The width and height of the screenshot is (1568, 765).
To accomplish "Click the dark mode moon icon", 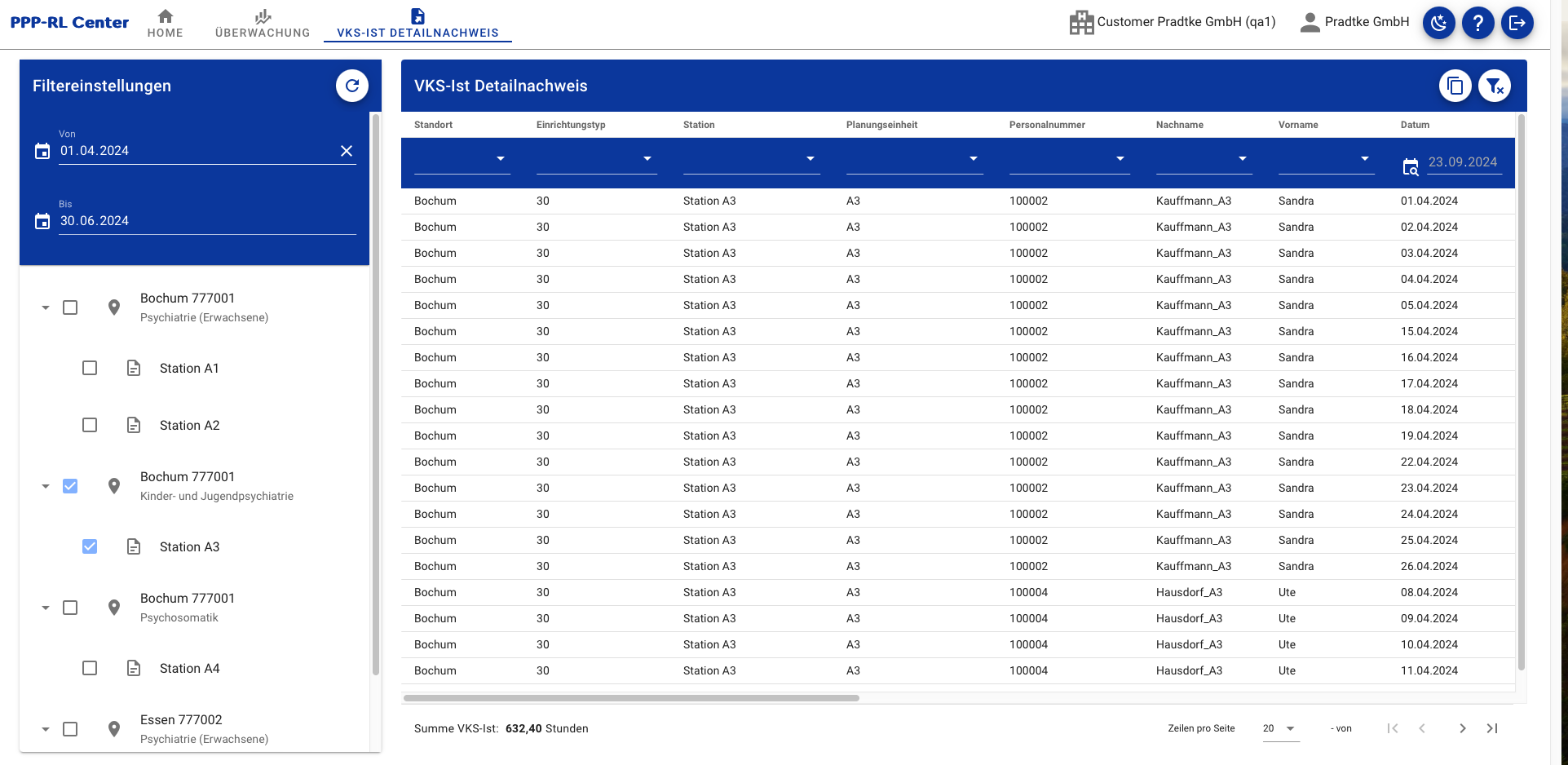I will [x=1438, y=23].
